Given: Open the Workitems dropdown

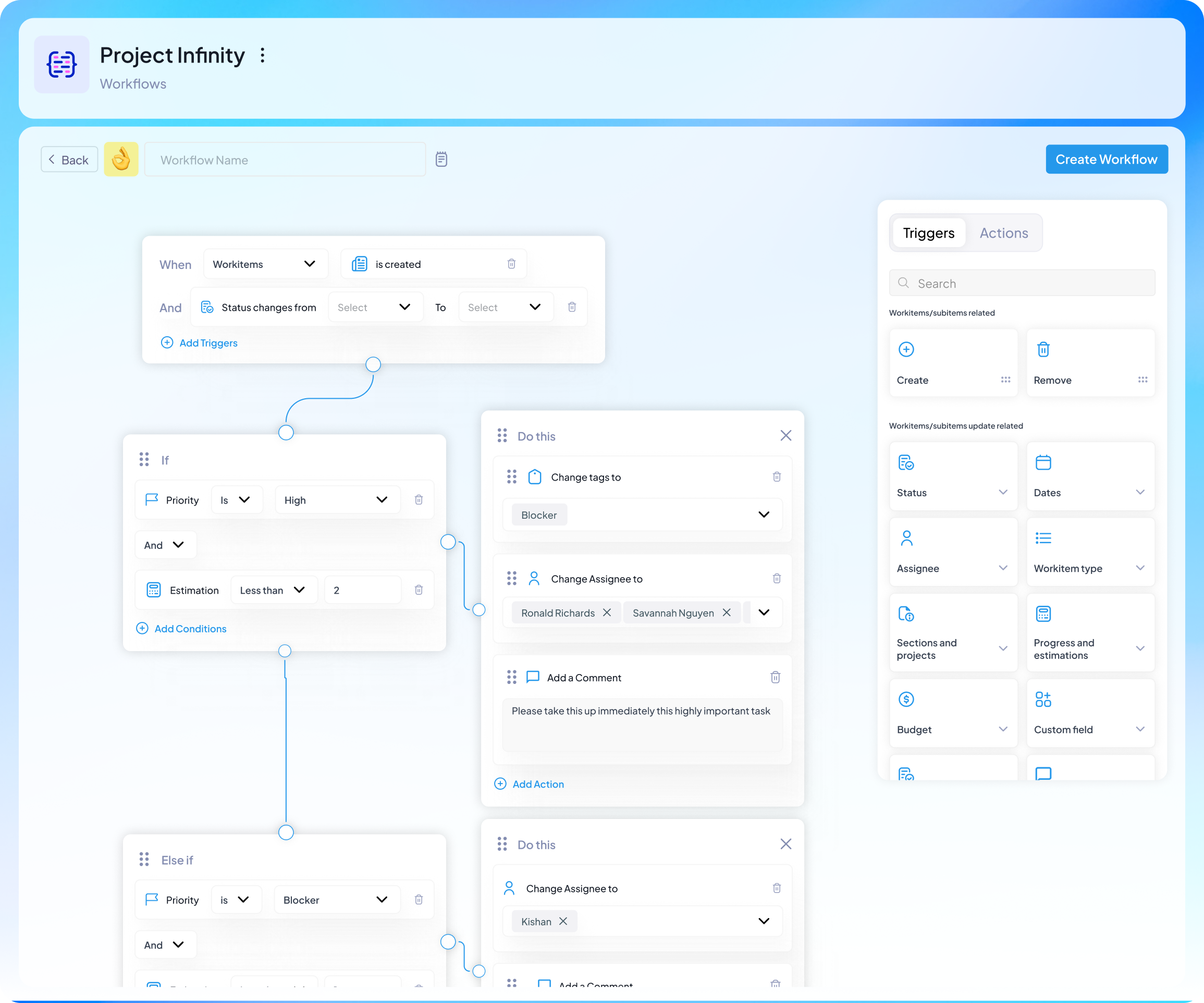Looking at the screenshot, I should click(x=266, y=264).
